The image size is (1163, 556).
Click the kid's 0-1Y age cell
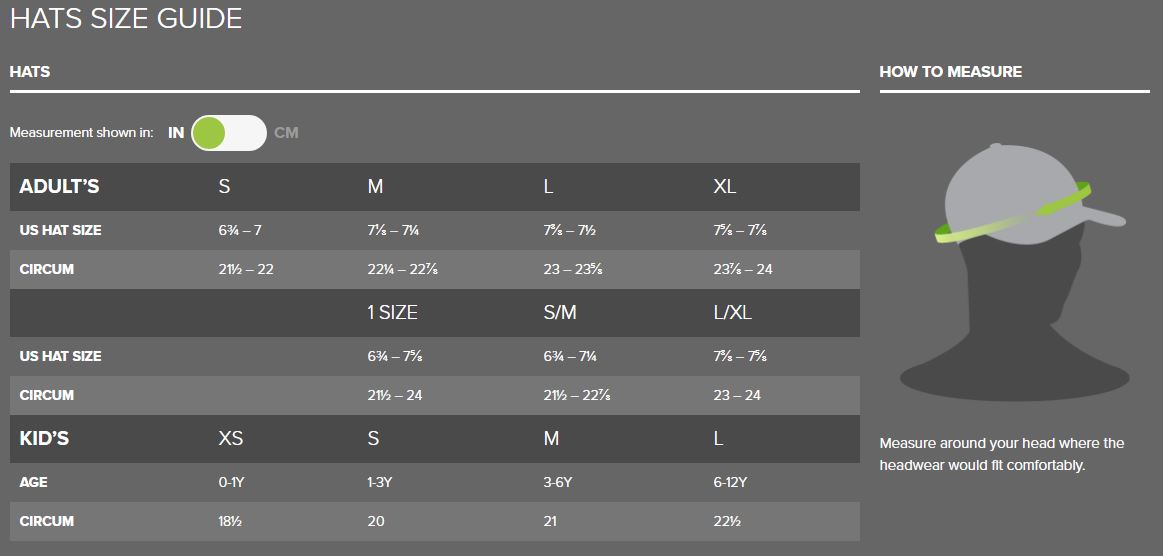[x=232, y=482]
